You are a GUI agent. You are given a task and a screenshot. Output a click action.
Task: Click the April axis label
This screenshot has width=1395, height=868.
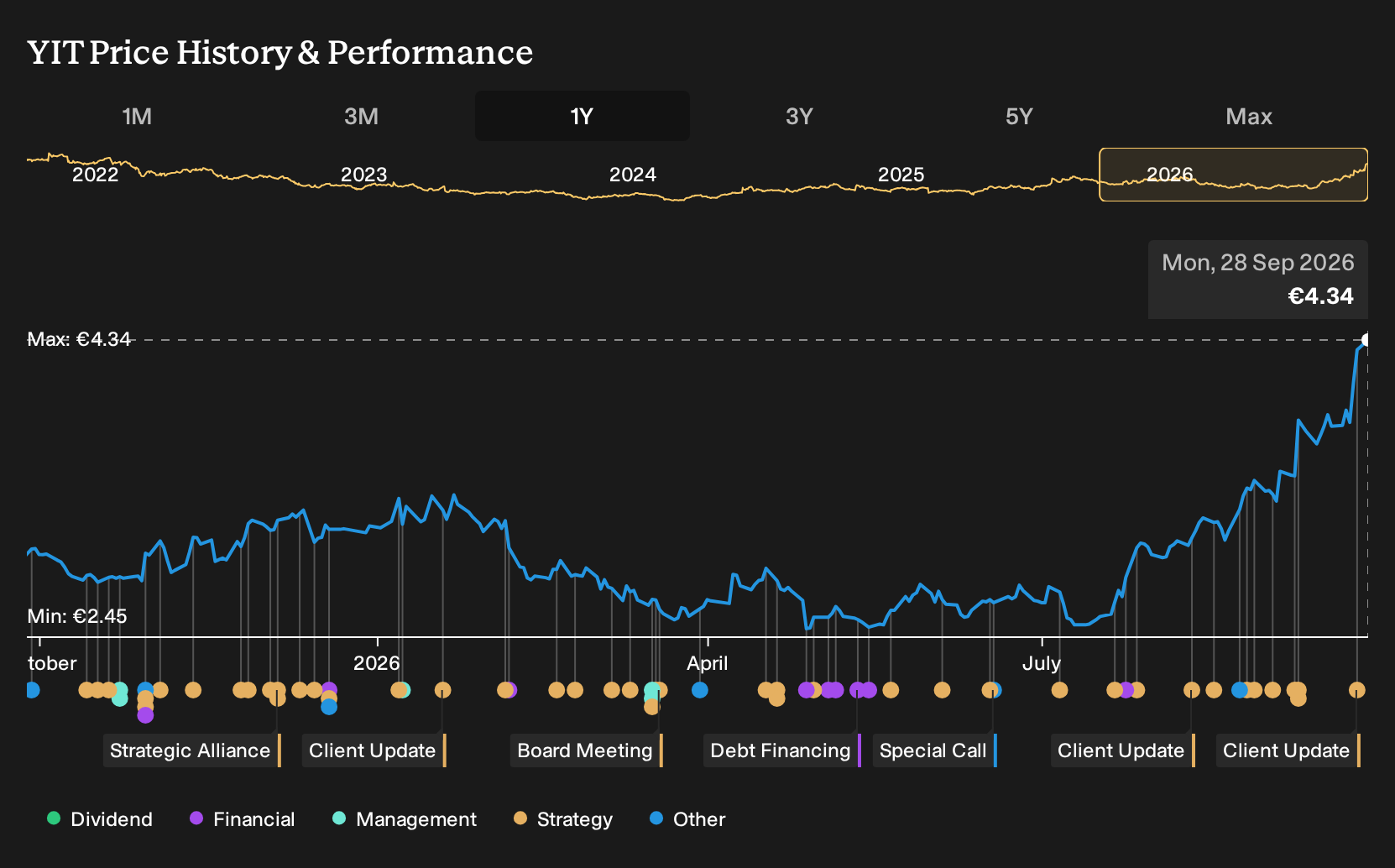pyautogui.click(x=708, y=663)
